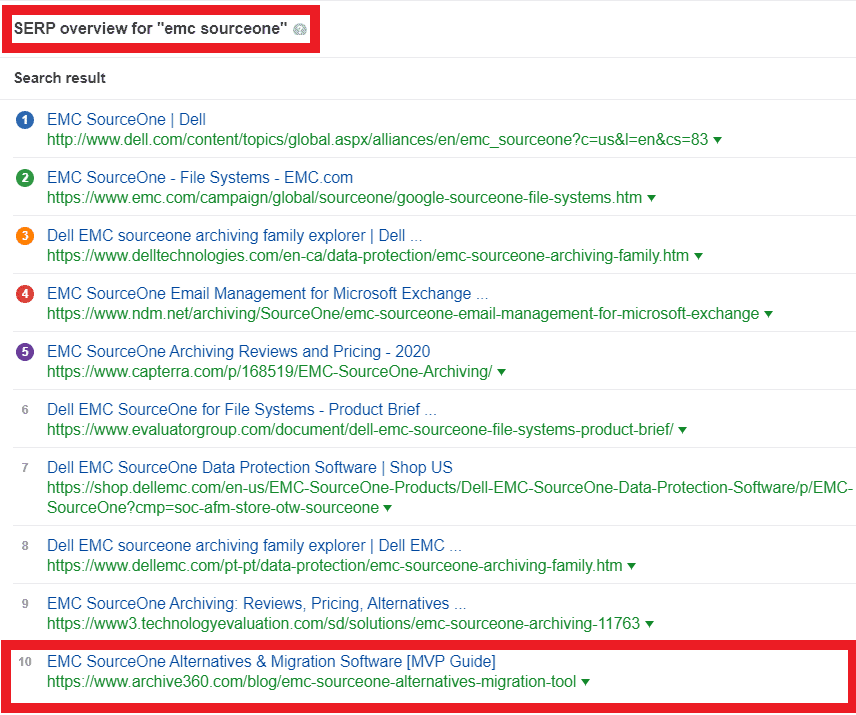This screenshot has height=715, width=856.
Task: Open "EMC SourceOne Email Management for Microsoft Exchange"
Action: [268, 294]
